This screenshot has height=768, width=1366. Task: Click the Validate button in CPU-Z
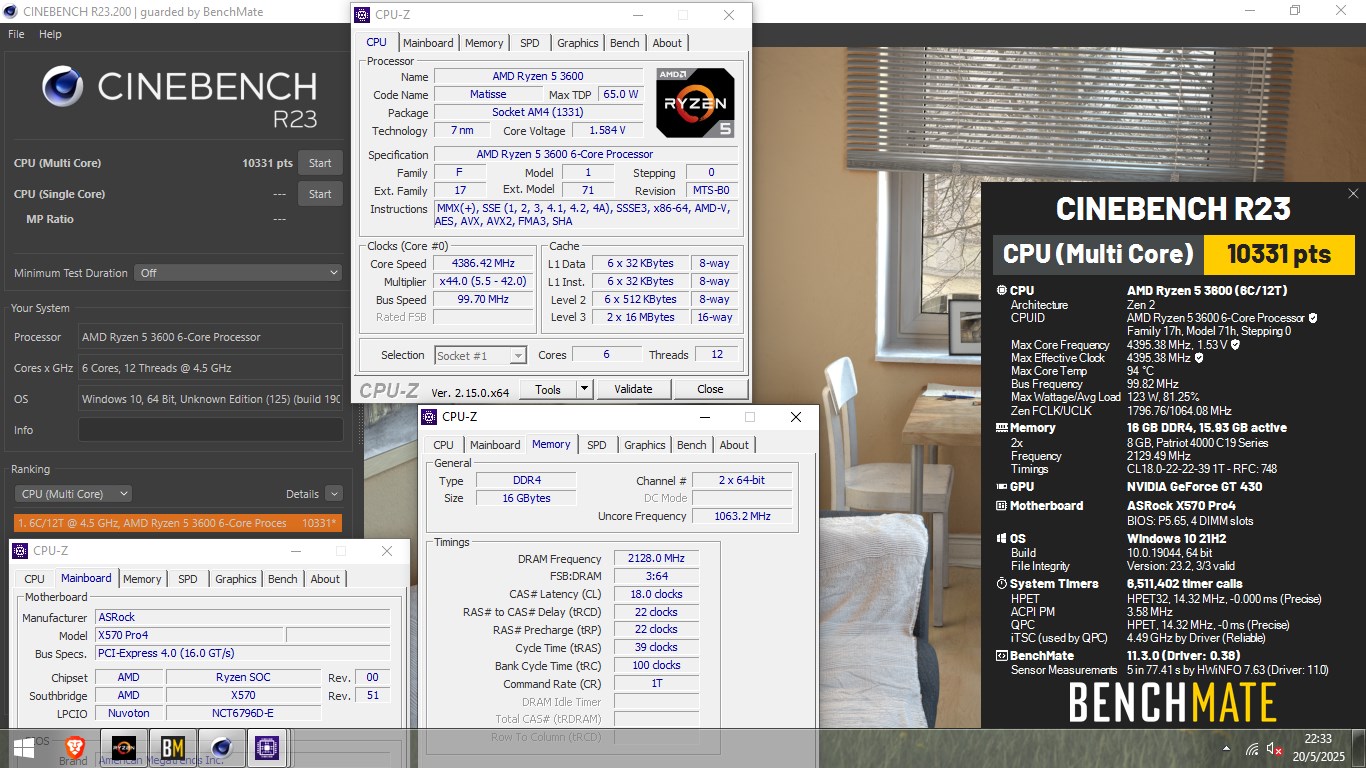pos(633,389)
